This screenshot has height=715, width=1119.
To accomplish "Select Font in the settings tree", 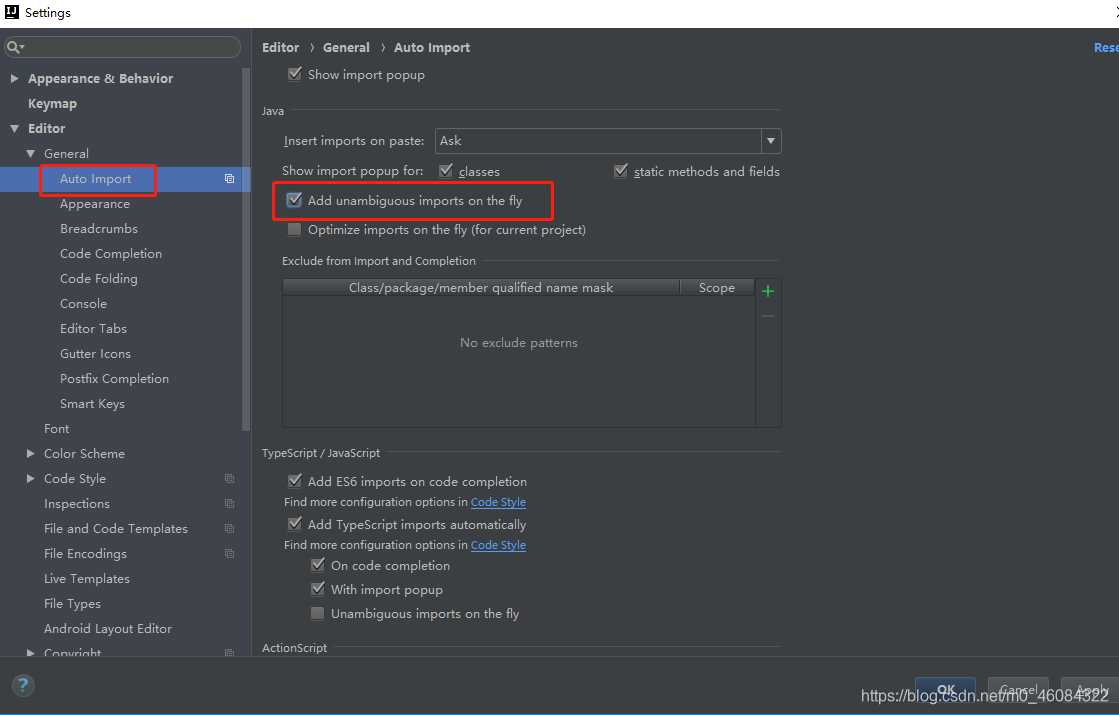I will (56, 428).
